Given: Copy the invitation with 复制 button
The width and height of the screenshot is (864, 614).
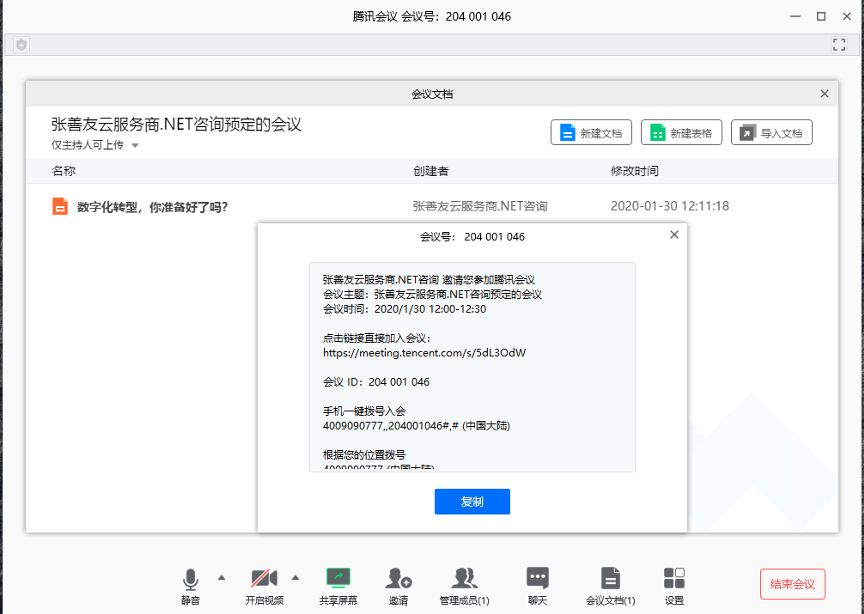Looking at the screenshot, I should tap(472, 502).
